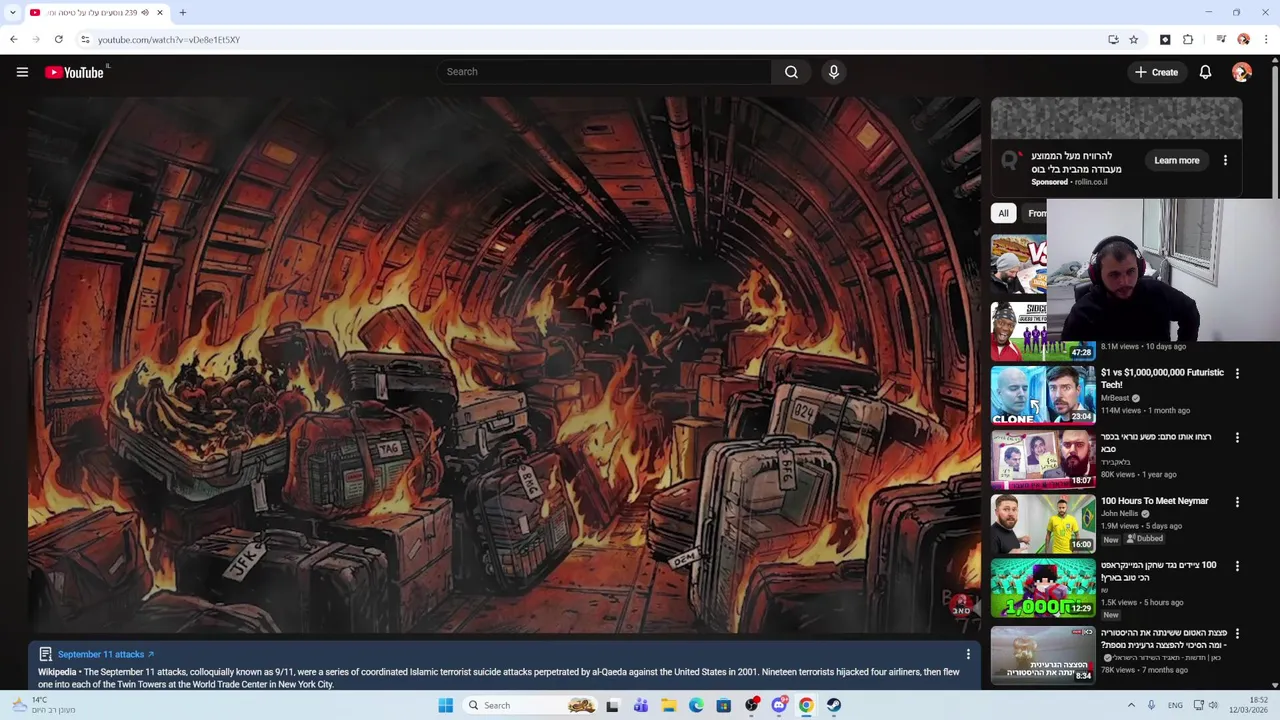Screen dimensions: 1280x720
Task: Open 100 Hours To Meet Neymar video
Action: 1154,501
